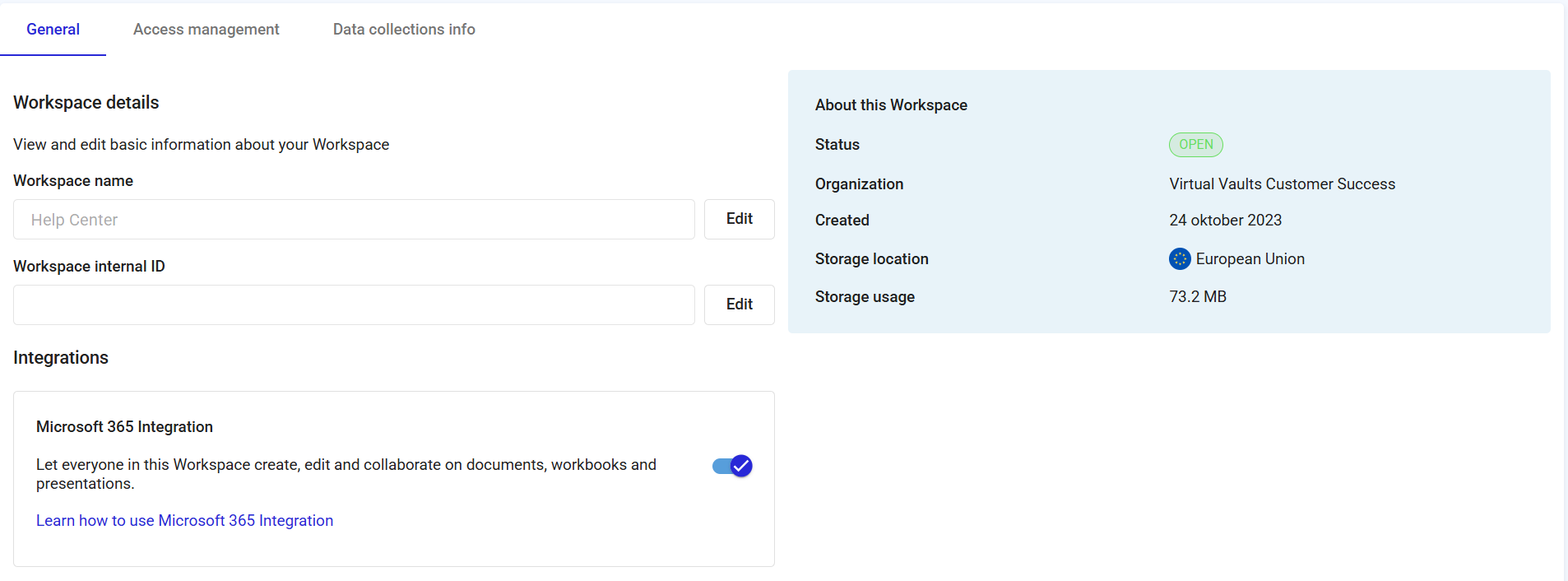Click the Storage usage label
The image size is (1568, 581).
click(865, 297)
